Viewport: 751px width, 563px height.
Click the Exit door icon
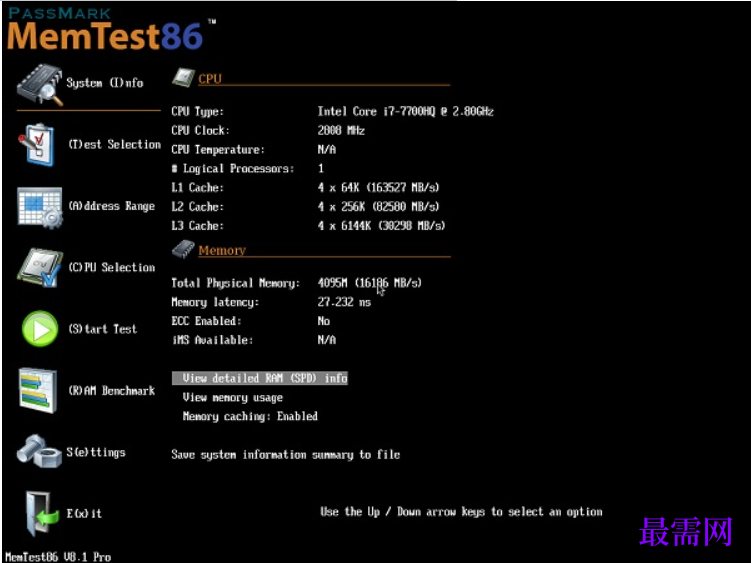click(x=41, y=514)
